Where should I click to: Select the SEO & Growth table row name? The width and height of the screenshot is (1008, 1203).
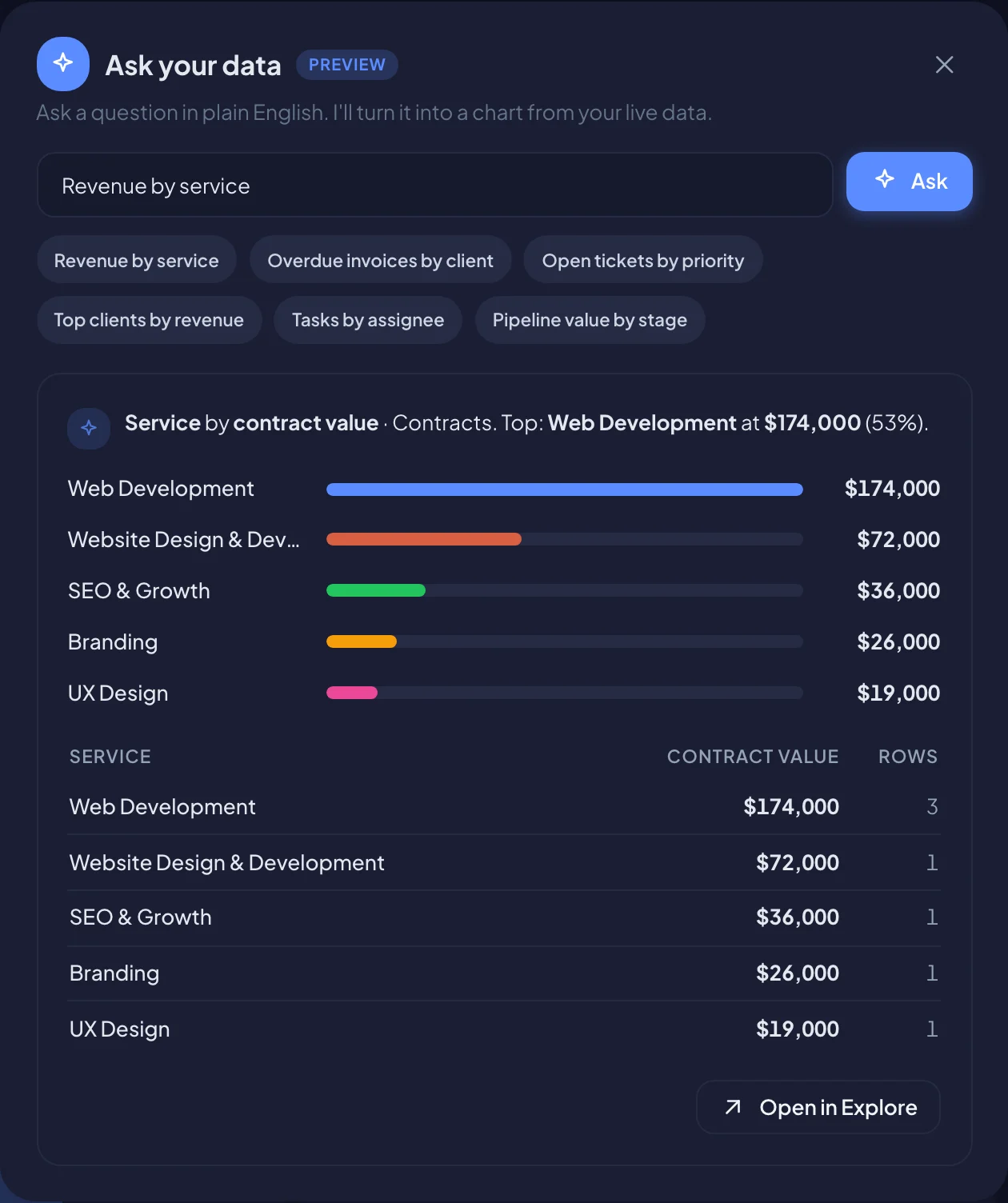[141, 917]
